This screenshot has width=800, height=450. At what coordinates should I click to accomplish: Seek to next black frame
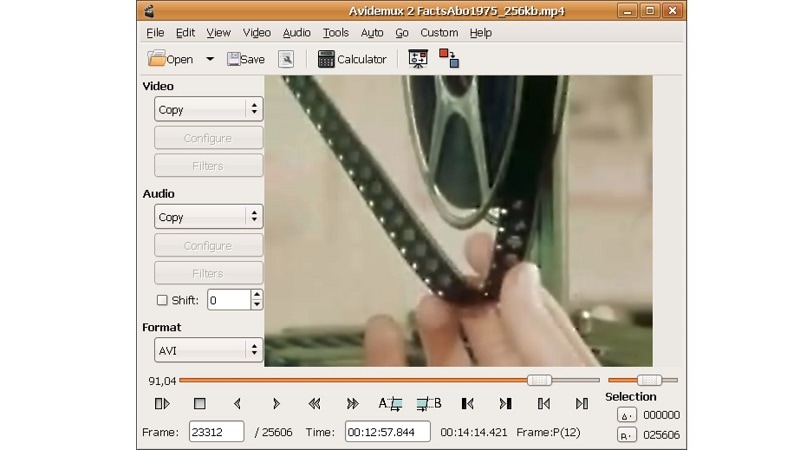tap(506, 404)
